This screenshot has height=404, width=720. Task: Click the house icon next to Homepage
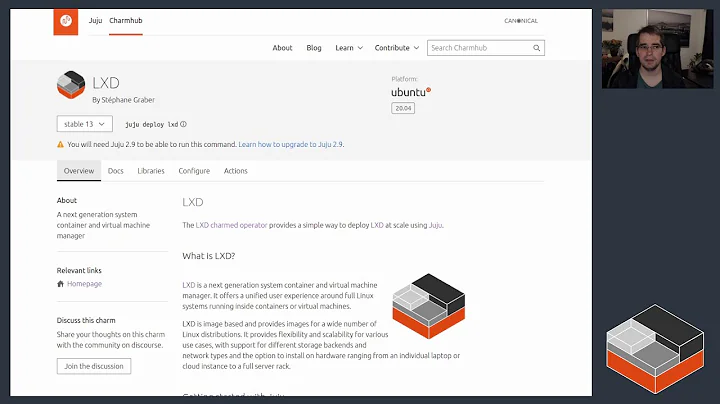[x=60, y=284]
